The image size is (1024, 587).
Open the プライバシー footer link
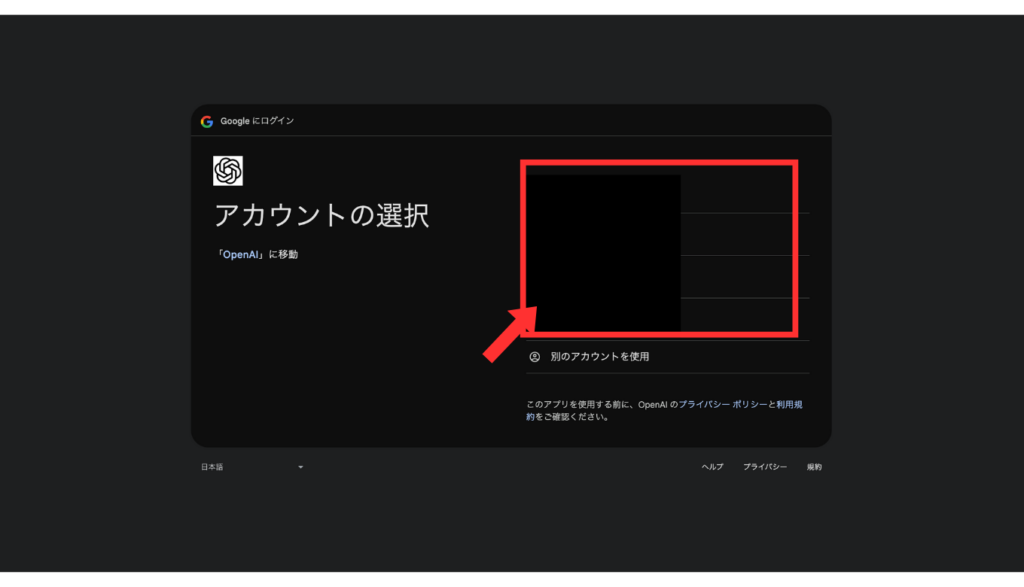coord(765,467)
